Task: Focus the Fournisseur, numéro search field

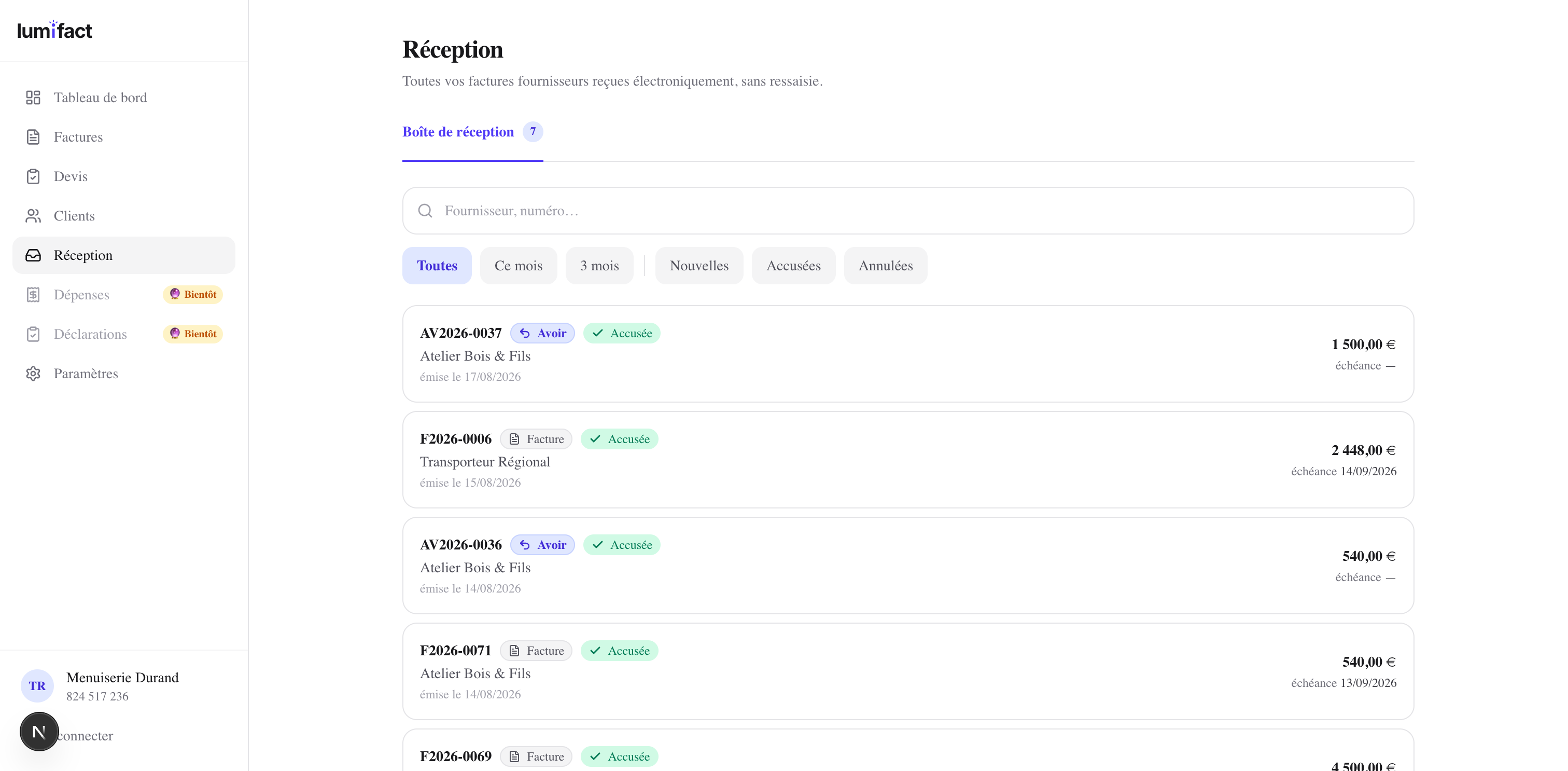Action: (x=907, y=211)
